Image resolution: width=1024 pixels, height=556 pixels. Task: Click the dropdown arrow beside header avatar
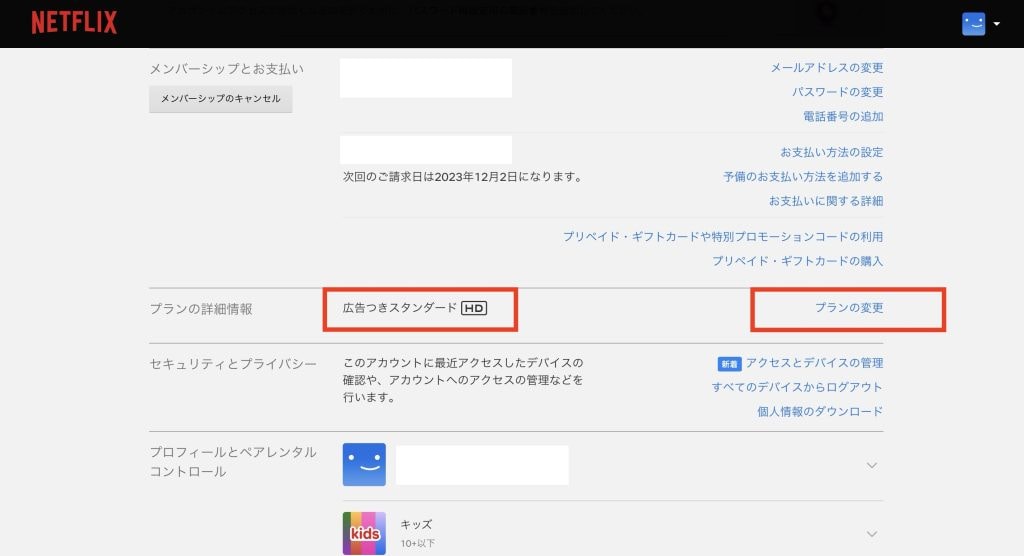pos(997,24)
